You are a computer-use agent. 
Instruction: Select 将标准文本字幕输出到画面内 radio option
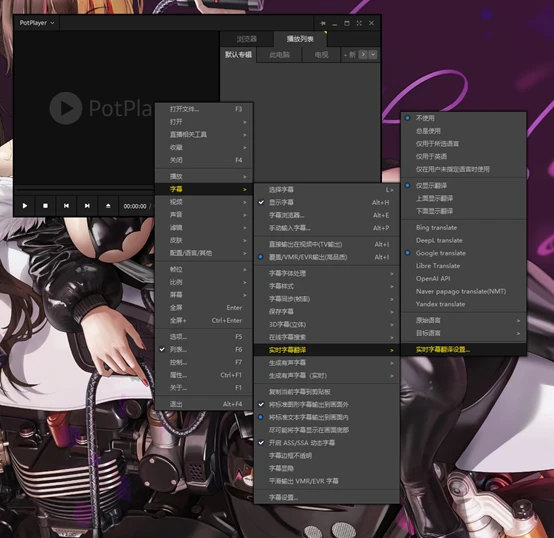[327, 417]
